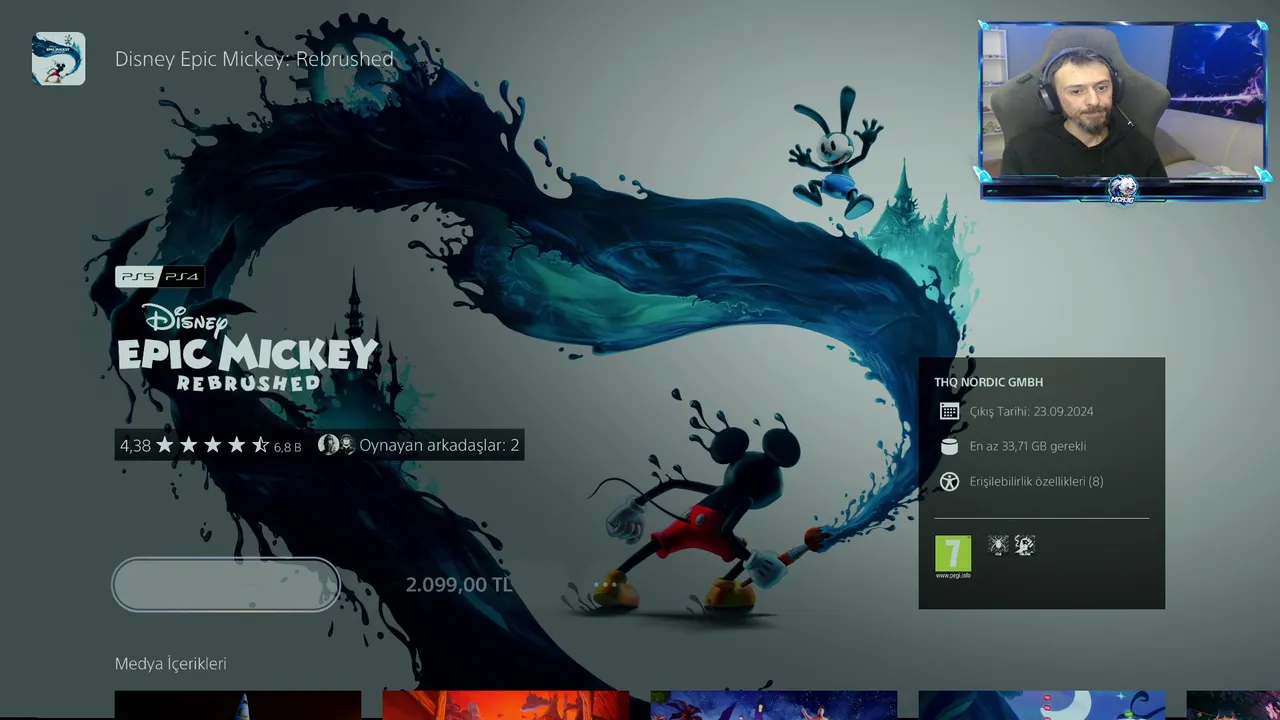
Task: Open 'Erişilebilirlik özellikleri (8)' link
Action: pyautogui.click(x=1036, y=481)
